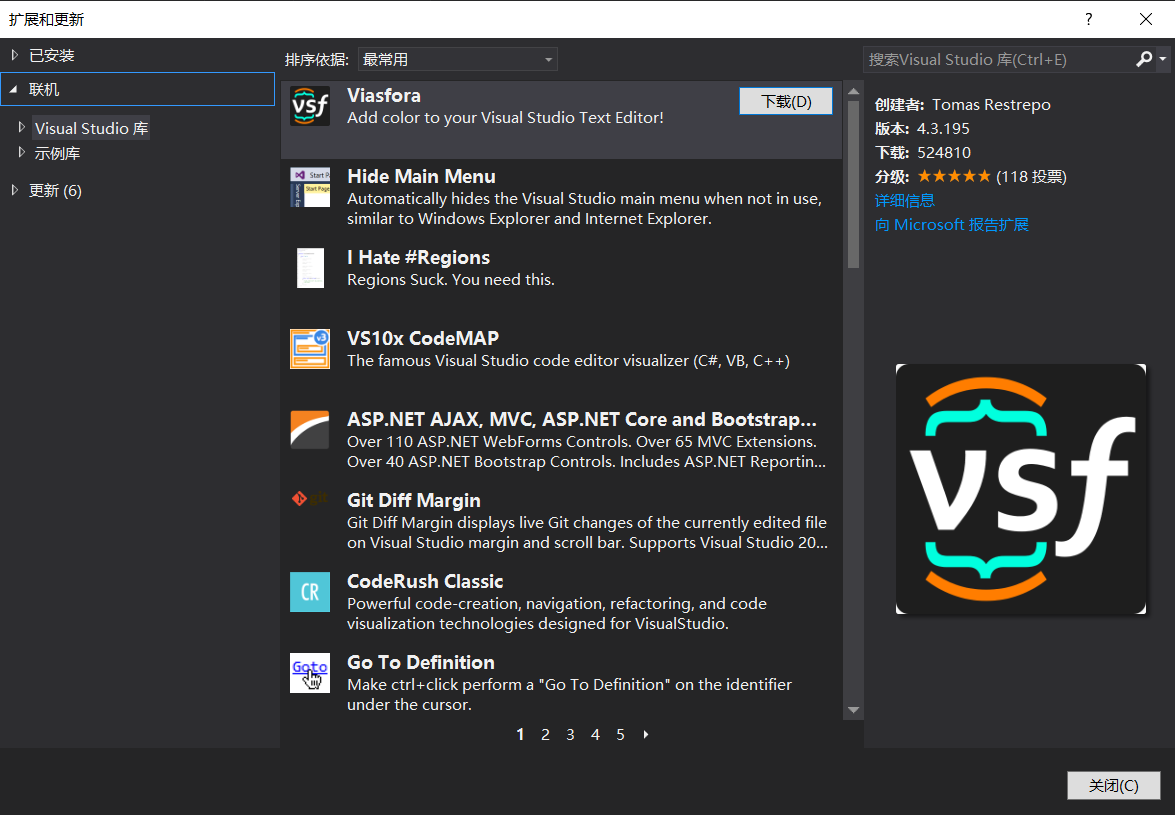Click the large Viasfora preview logo

[x=1021, y=489]
